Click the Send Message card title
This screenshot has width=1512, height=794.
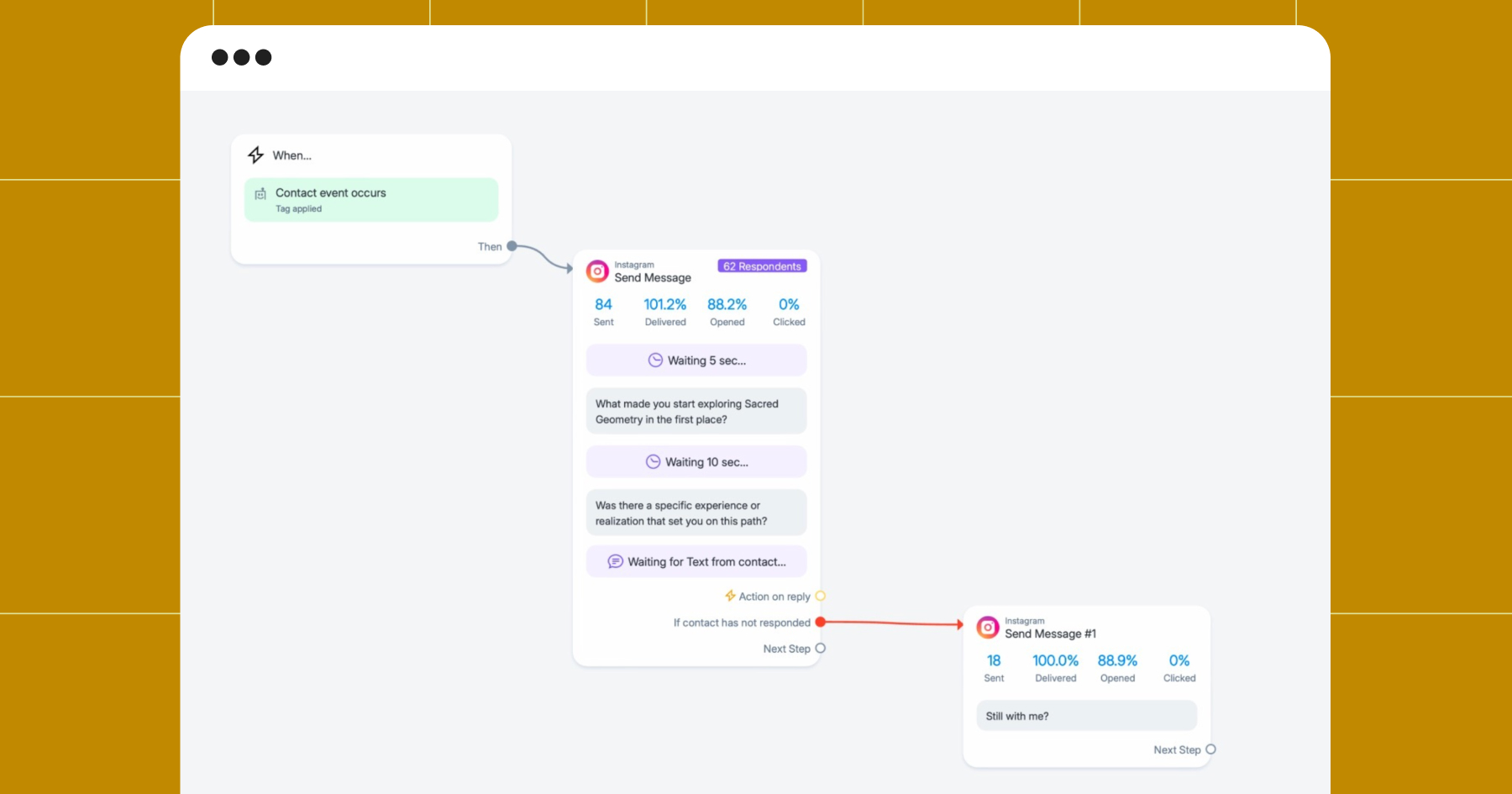653,277
